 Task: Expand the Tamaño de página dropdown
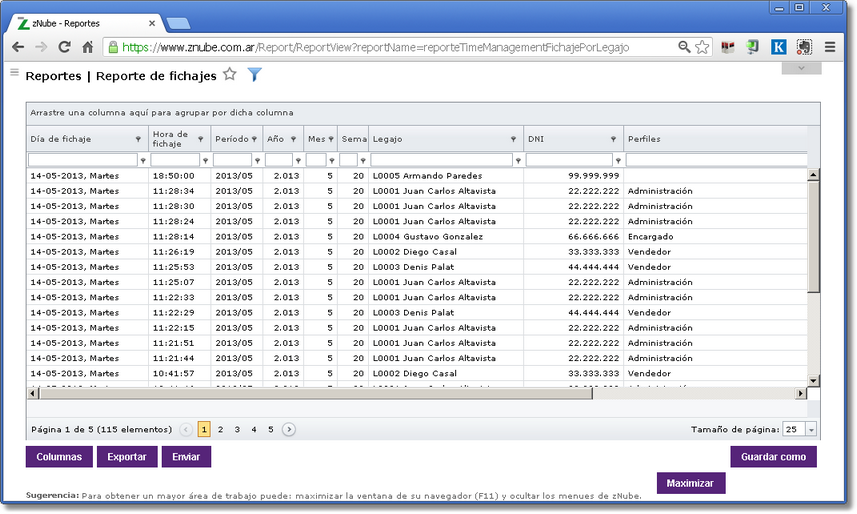pyautogui.click(x=810, y=429)
